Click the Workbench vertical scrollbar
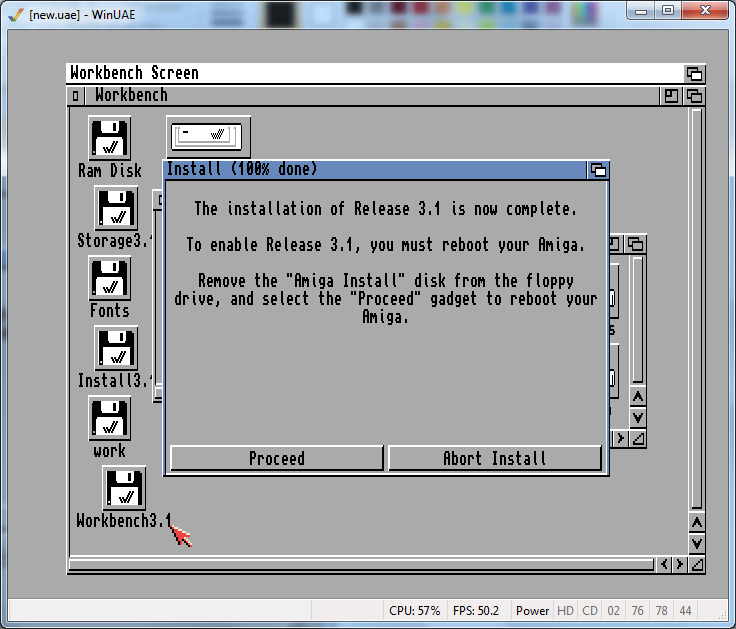 click(697, 309)
